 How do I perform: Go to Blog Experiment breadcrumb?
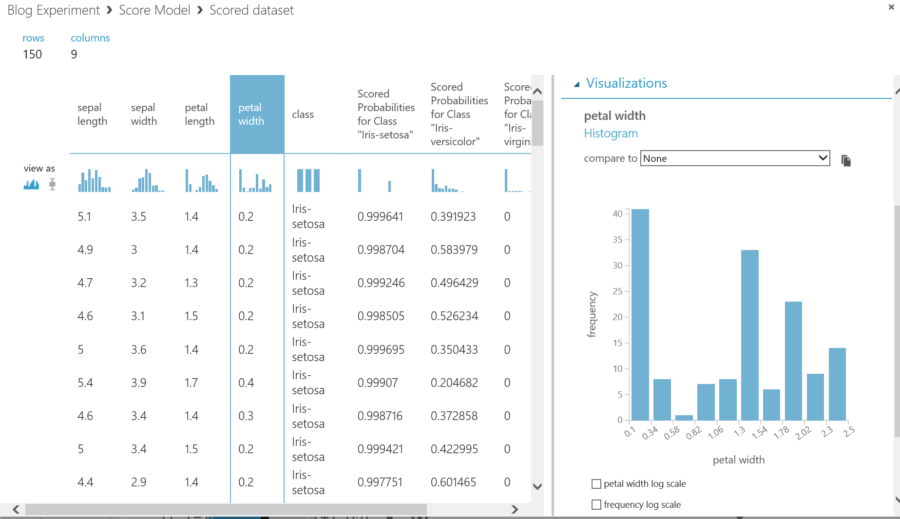pyautogui.click(x=53, y=10)
